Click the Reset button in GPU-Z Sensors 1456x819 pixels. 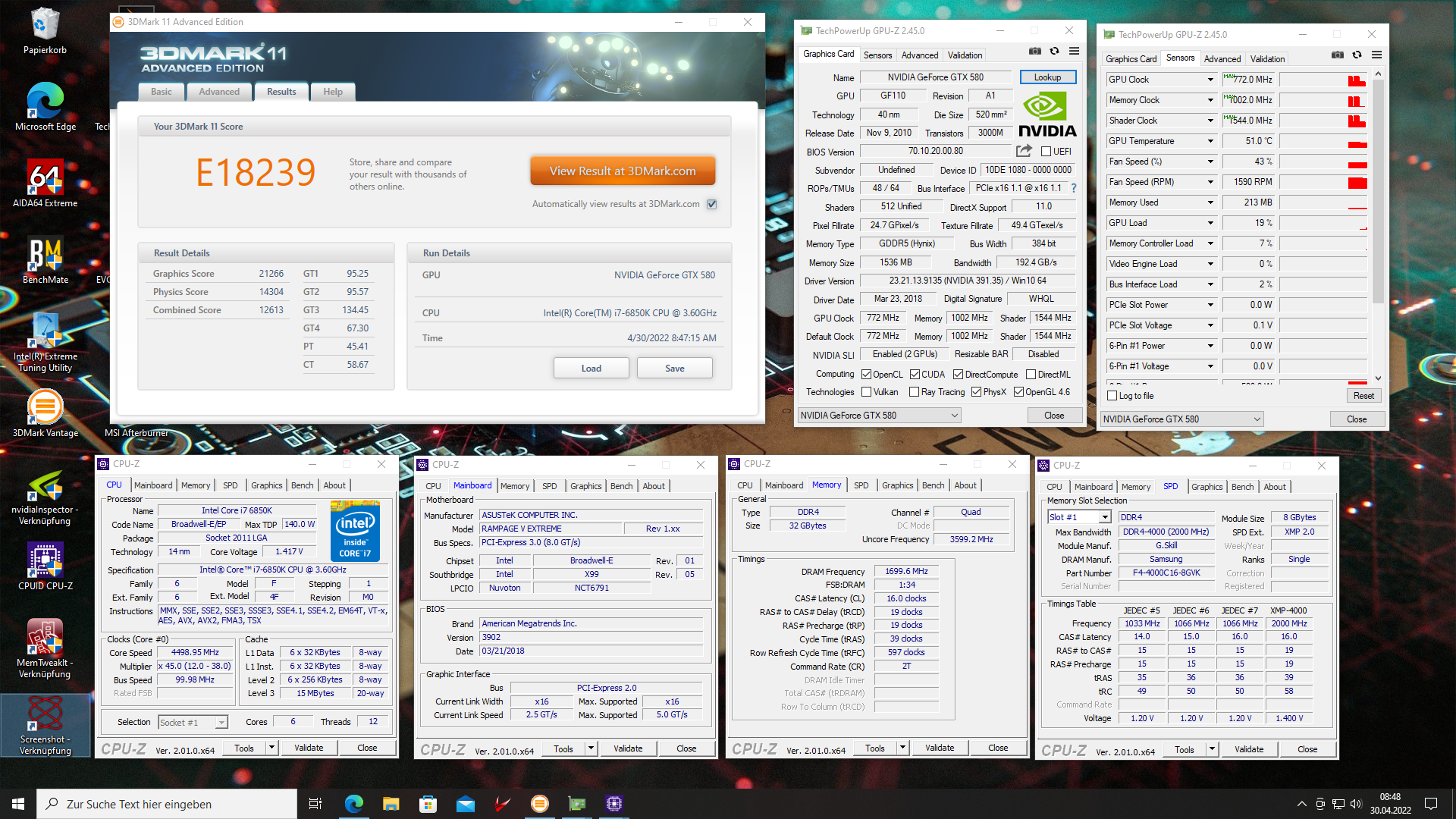click(x=1363, y=396)
